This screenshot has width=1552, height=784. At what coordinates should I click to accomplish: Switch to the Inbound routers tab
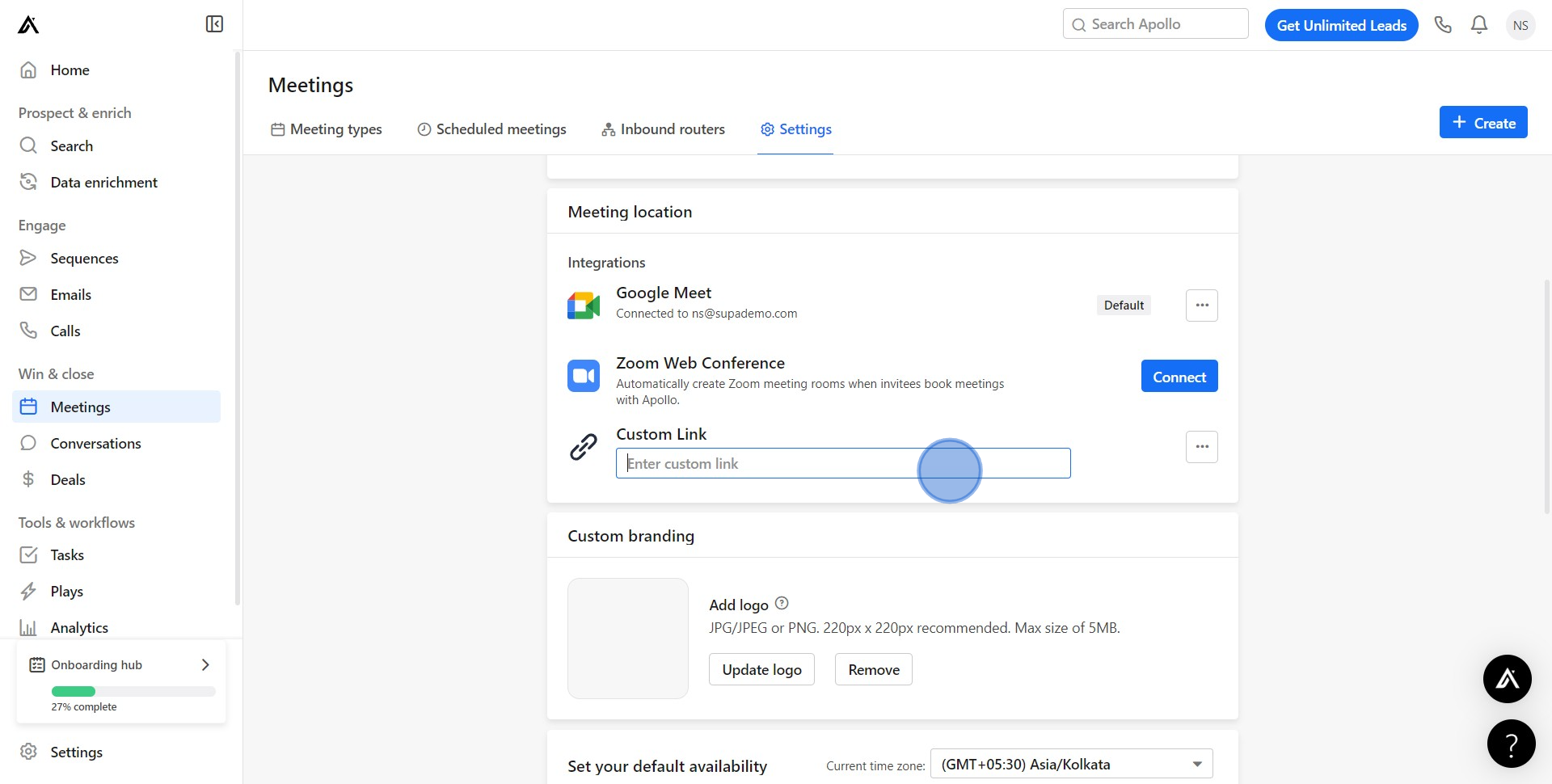point(663,129)
